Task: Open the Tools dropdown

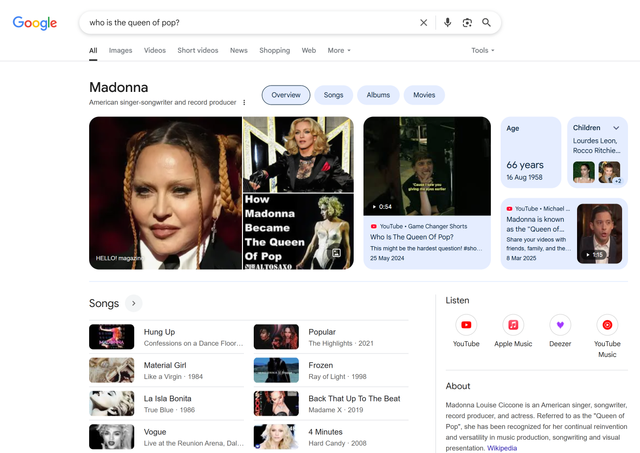Action: pyautogui.click(x=483, y=51)
